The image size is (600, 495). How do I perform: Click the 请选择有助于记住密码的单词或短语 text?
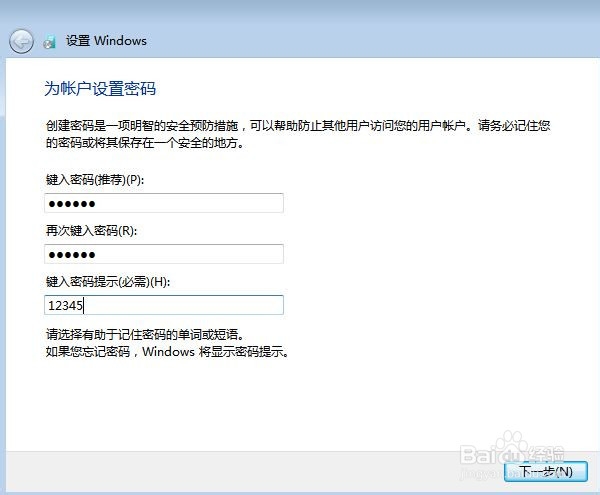click(145, 335)
